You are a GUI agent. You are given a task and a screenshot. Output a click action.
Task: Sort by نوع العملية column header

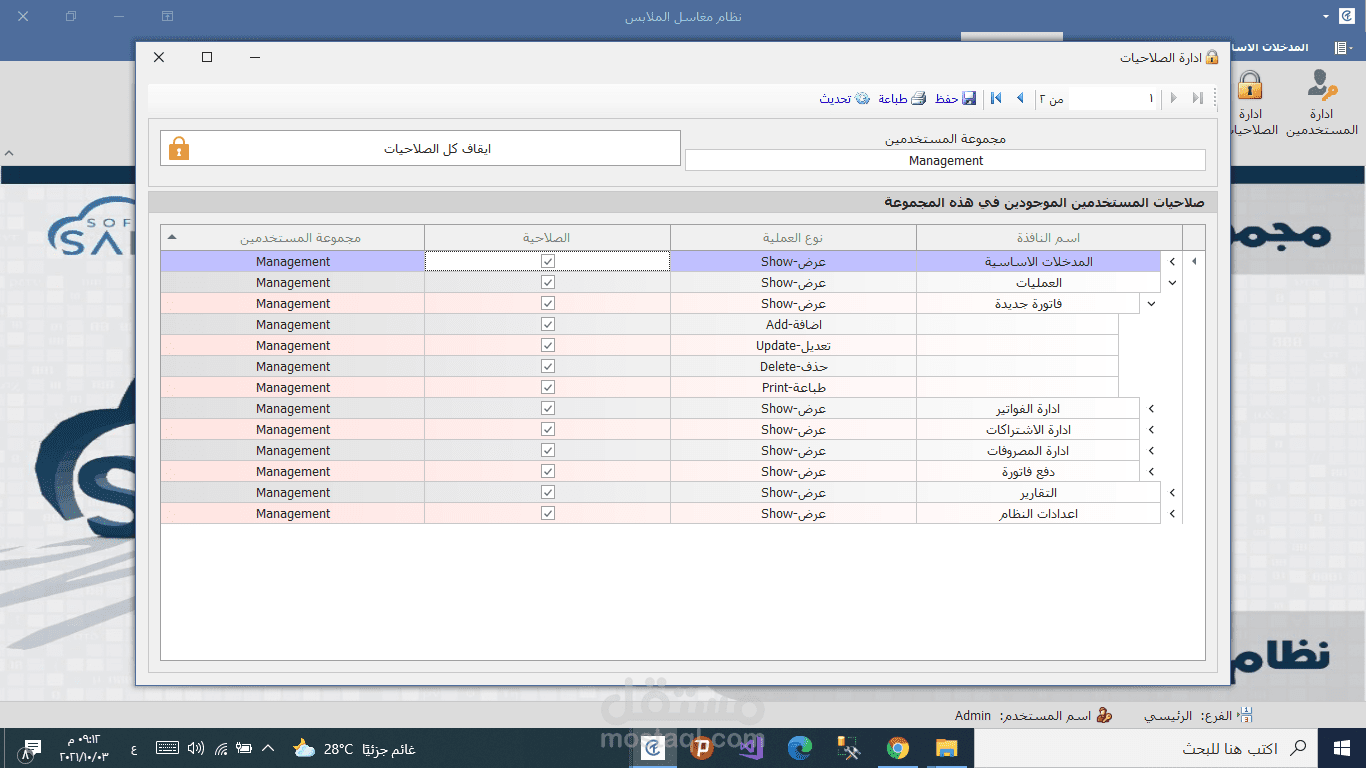tap(793, 238)
